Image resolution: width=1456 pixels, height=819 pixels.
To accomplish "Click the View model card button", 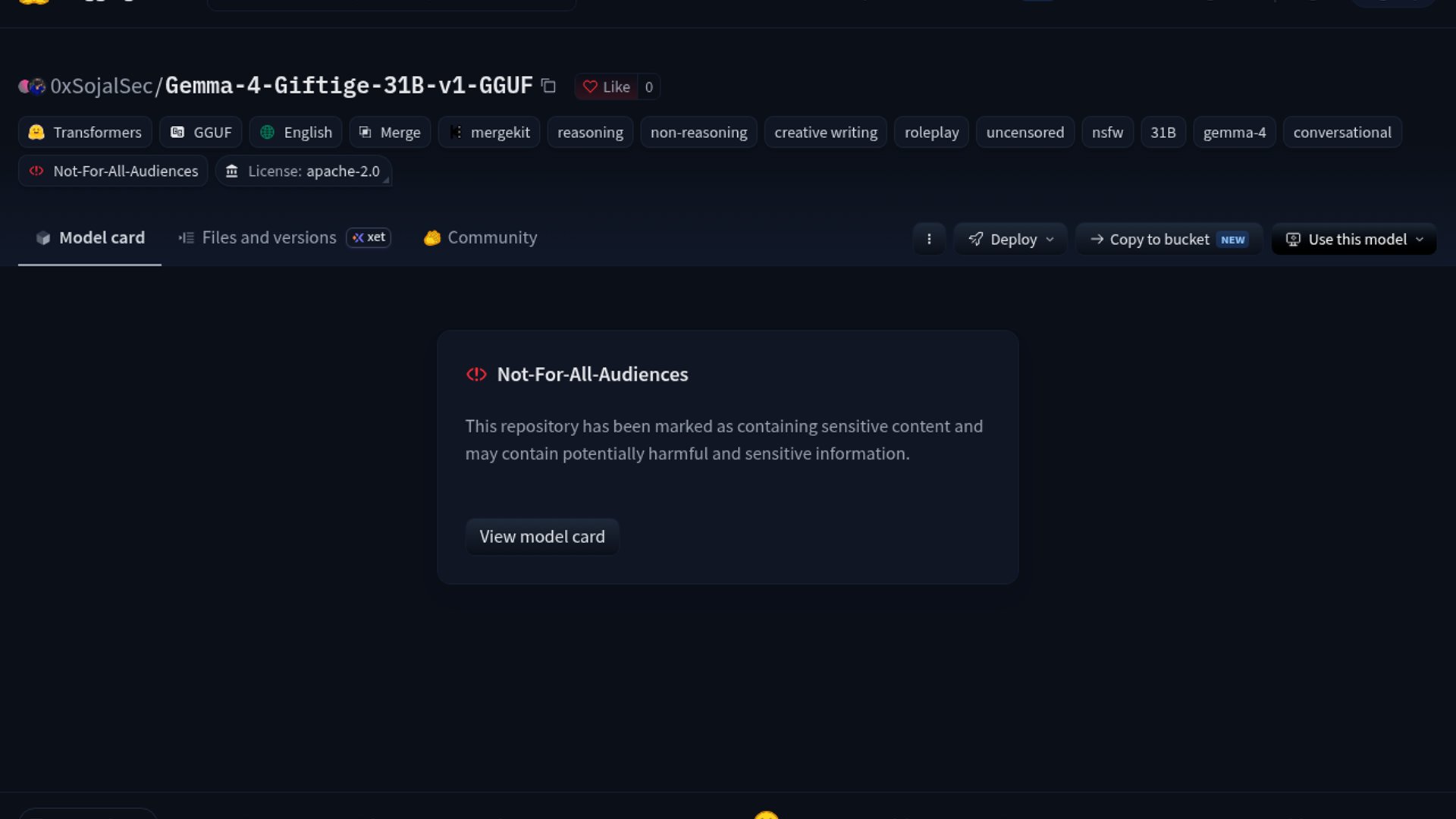I will [542, 537].
